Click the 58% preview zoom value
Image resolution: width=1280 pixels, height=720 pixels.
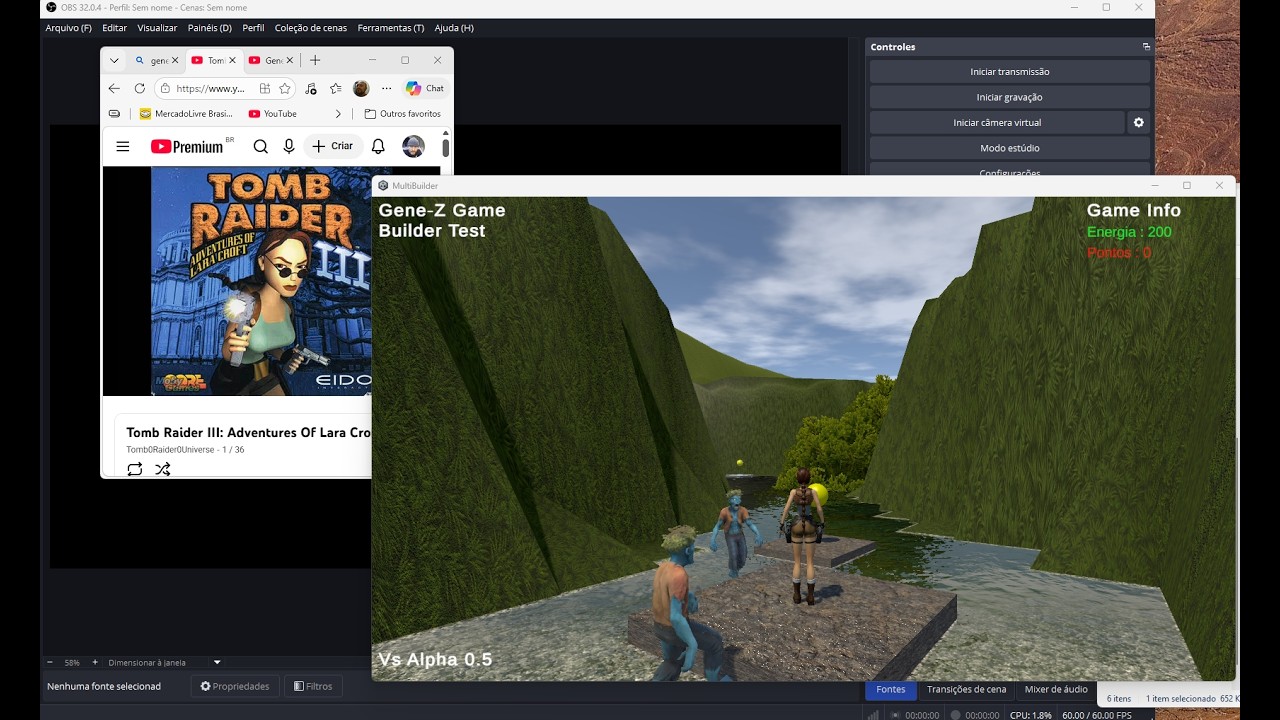tap(72, 662)
